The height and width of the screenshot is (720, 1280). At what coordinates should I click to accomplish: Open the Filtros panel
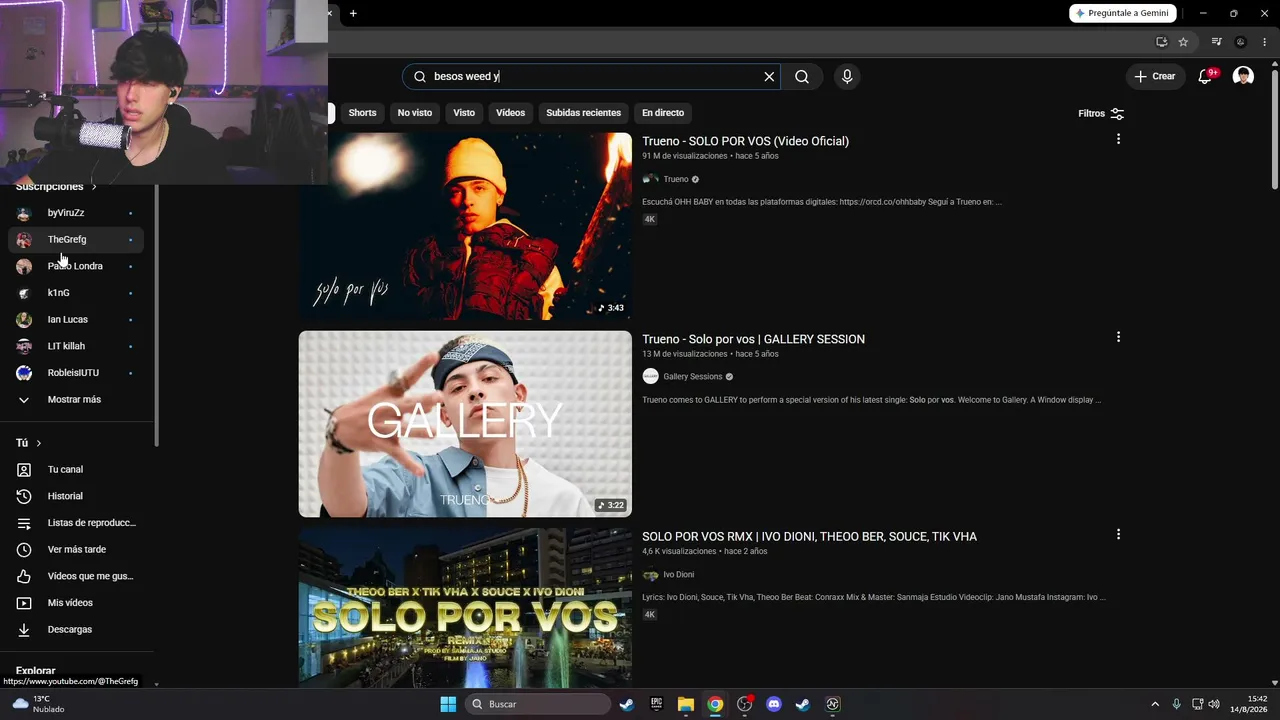pos(1101,113)
